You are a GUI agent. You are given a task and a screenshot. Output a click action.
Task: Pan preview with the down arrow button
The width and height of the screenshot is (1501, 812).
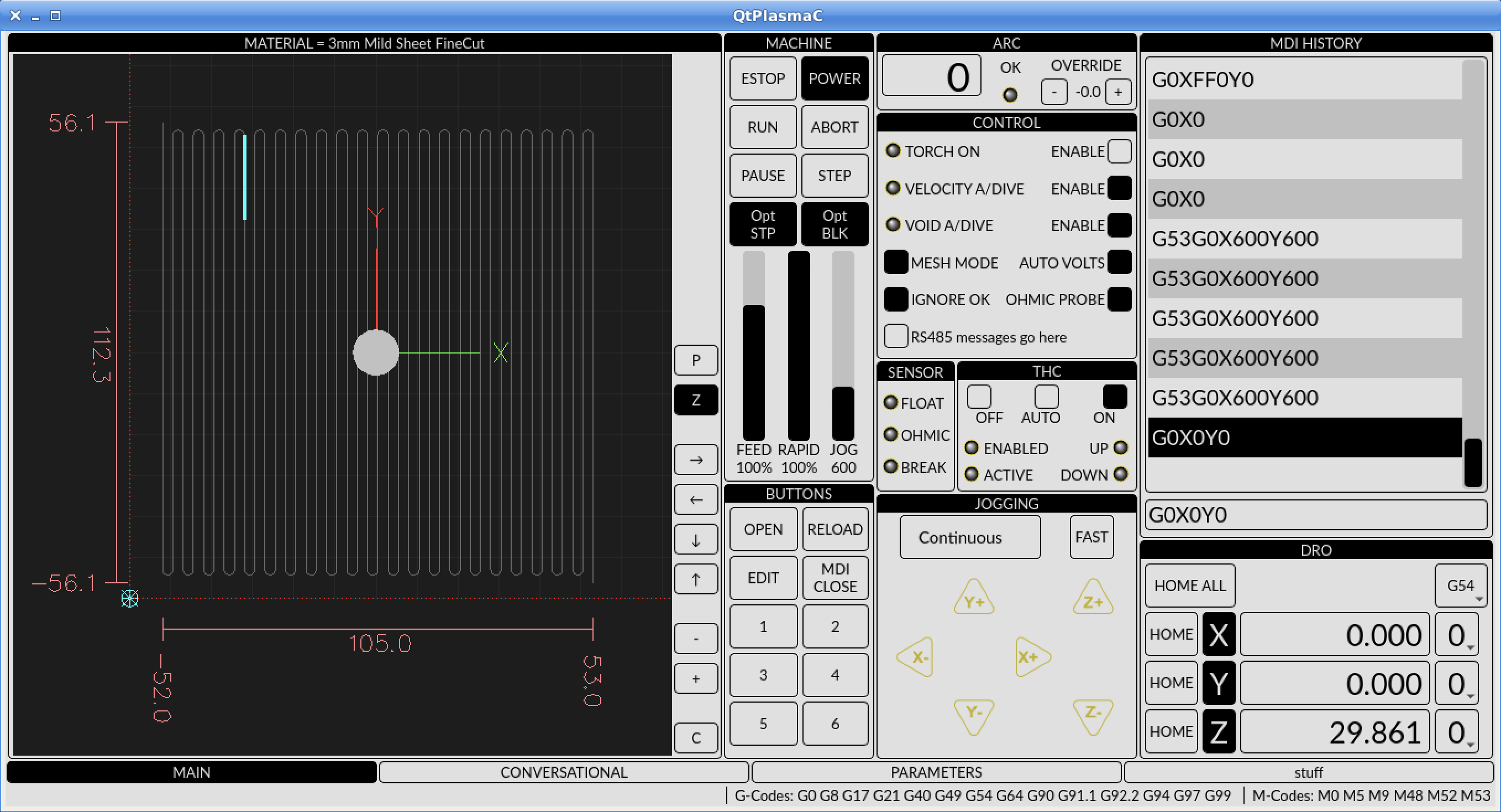[696, 540]
